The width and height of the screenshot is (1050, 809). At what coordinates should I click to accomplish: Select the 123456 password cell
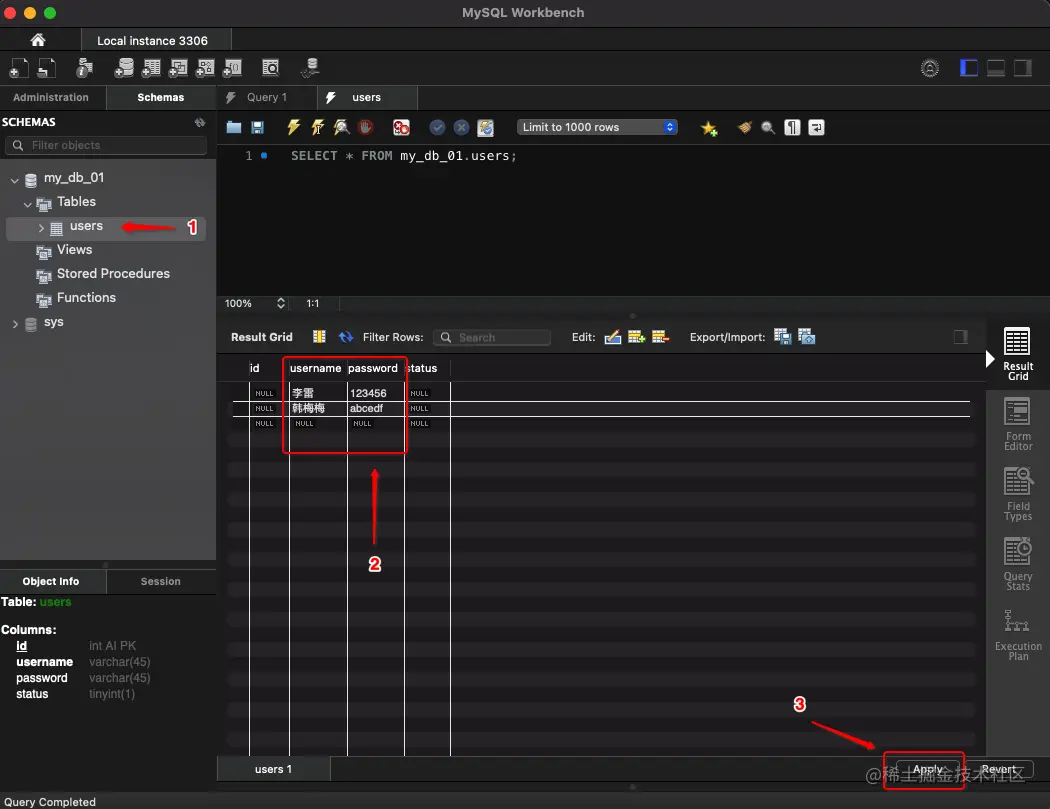375,393
